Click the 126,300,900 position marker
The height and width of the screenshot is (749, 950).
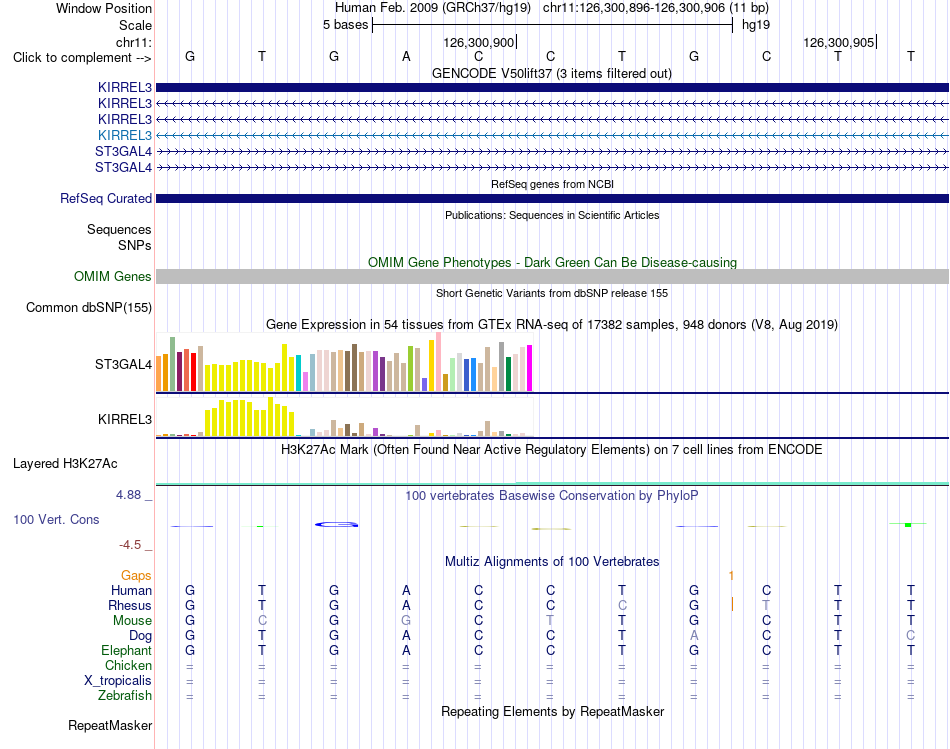click(479, 42)
